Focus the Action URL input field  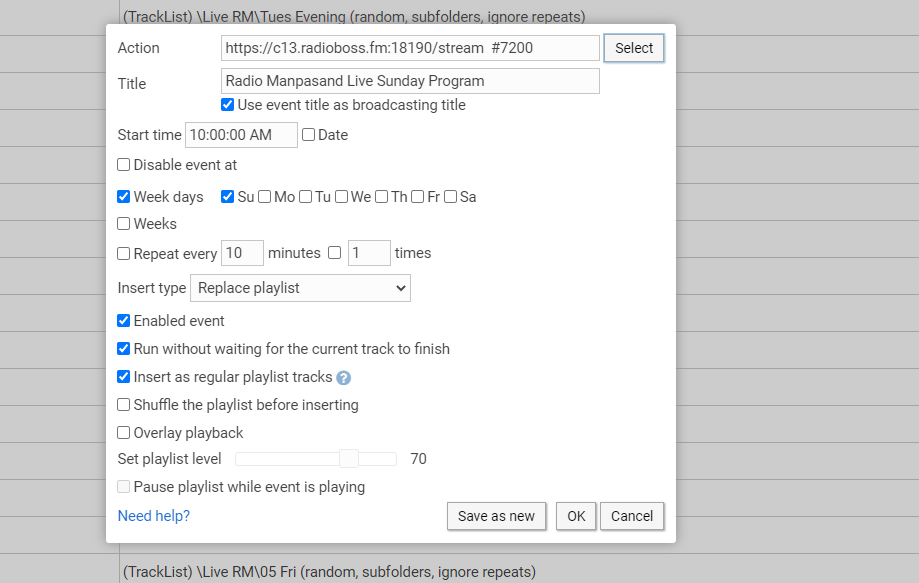click(410, 48)
